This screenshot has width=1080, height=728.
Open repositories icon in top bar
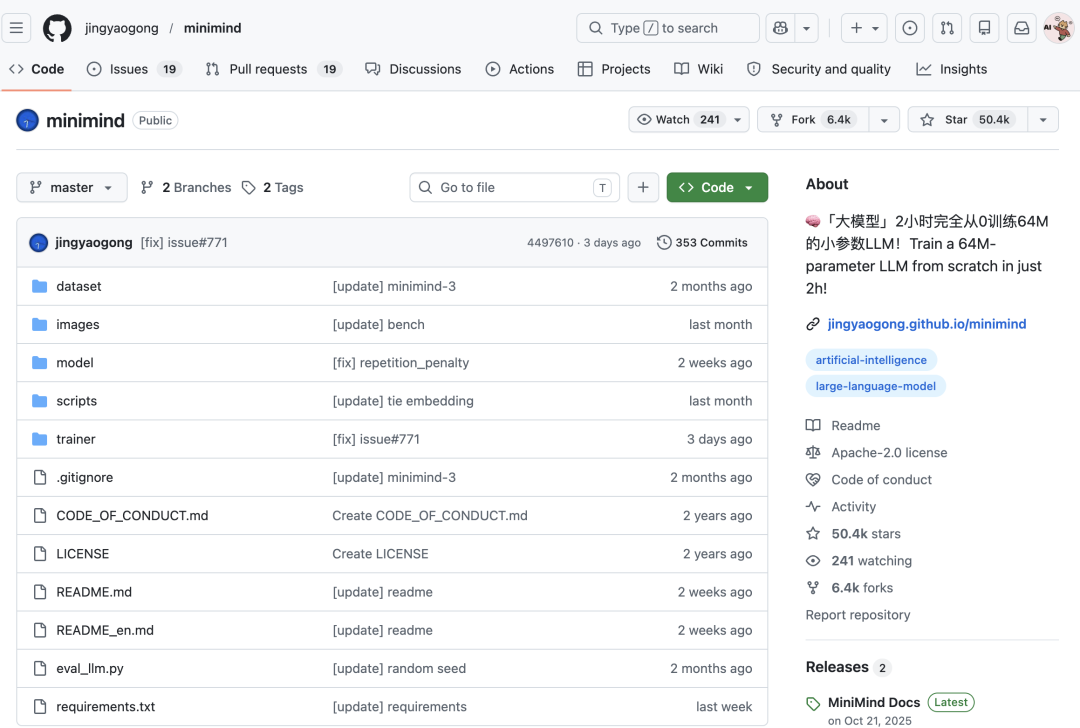tap(984, 28)
